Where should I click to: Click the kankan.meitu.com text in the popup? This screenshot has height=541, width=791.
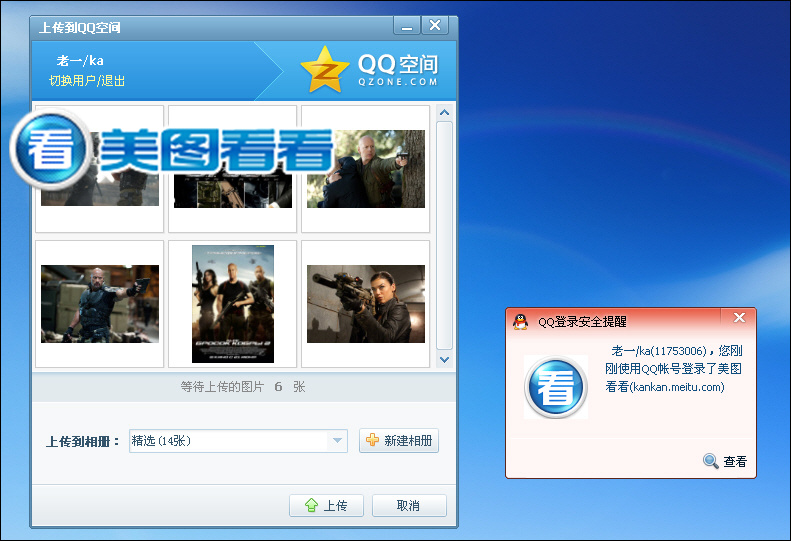pyautogui.click(x=677, y=387)
